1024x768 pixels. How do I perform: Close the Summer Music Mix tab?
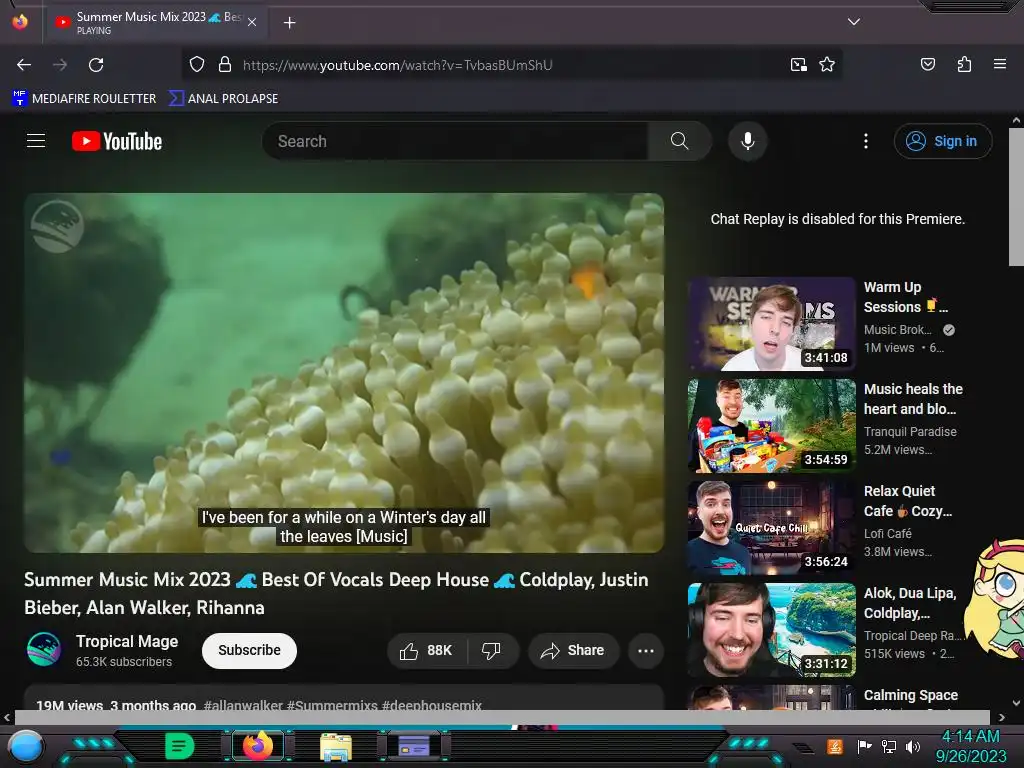coord(252,22)
